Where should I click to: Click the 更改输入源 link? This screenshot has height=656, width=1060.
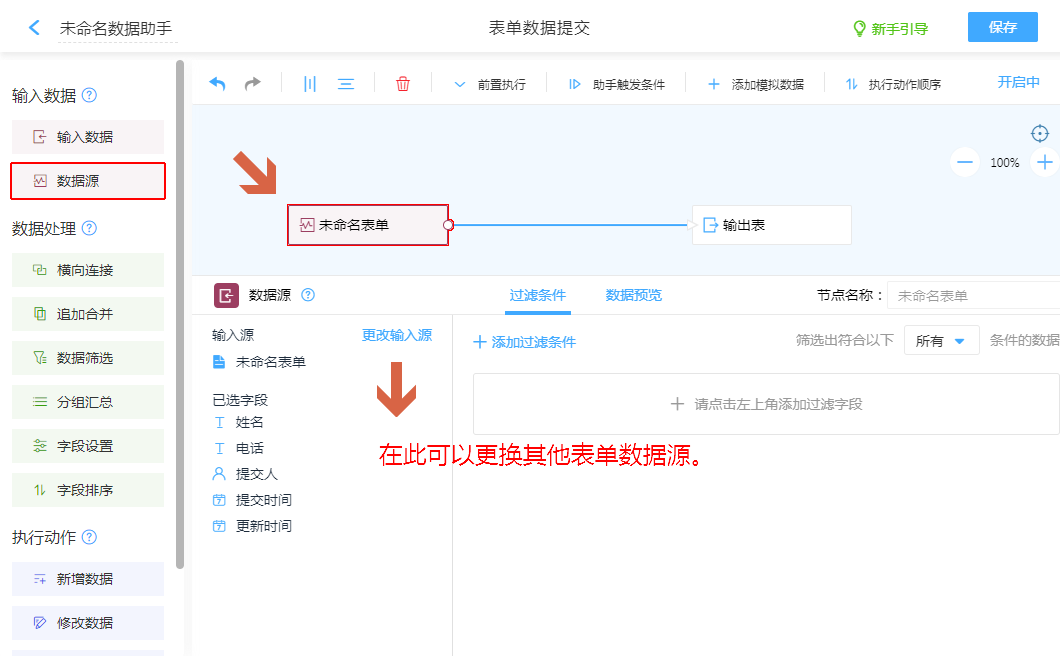coord(396,336)
